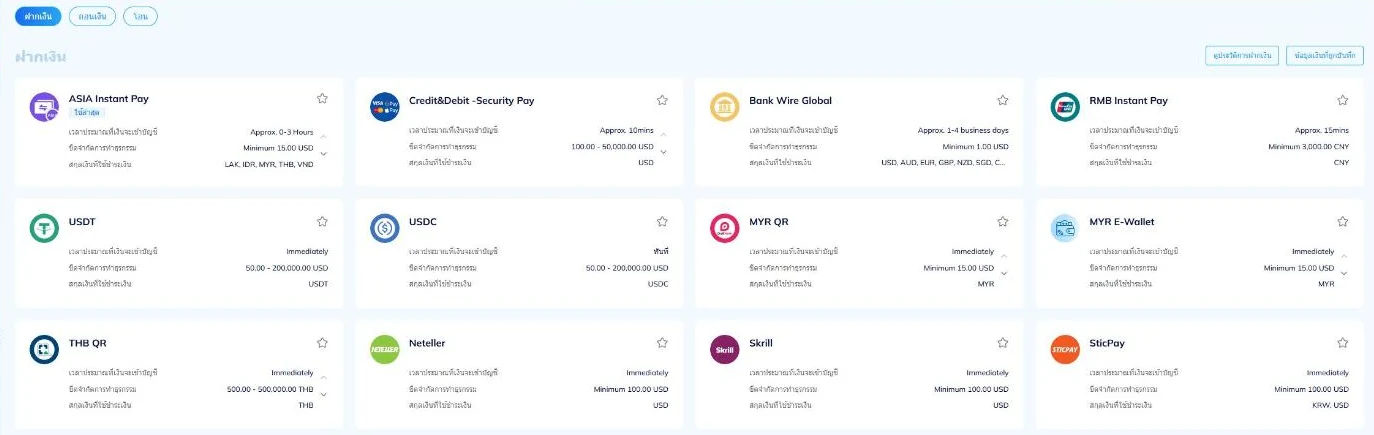
Task: Click the green USDT Tether logo
Action: click(44, 228)
